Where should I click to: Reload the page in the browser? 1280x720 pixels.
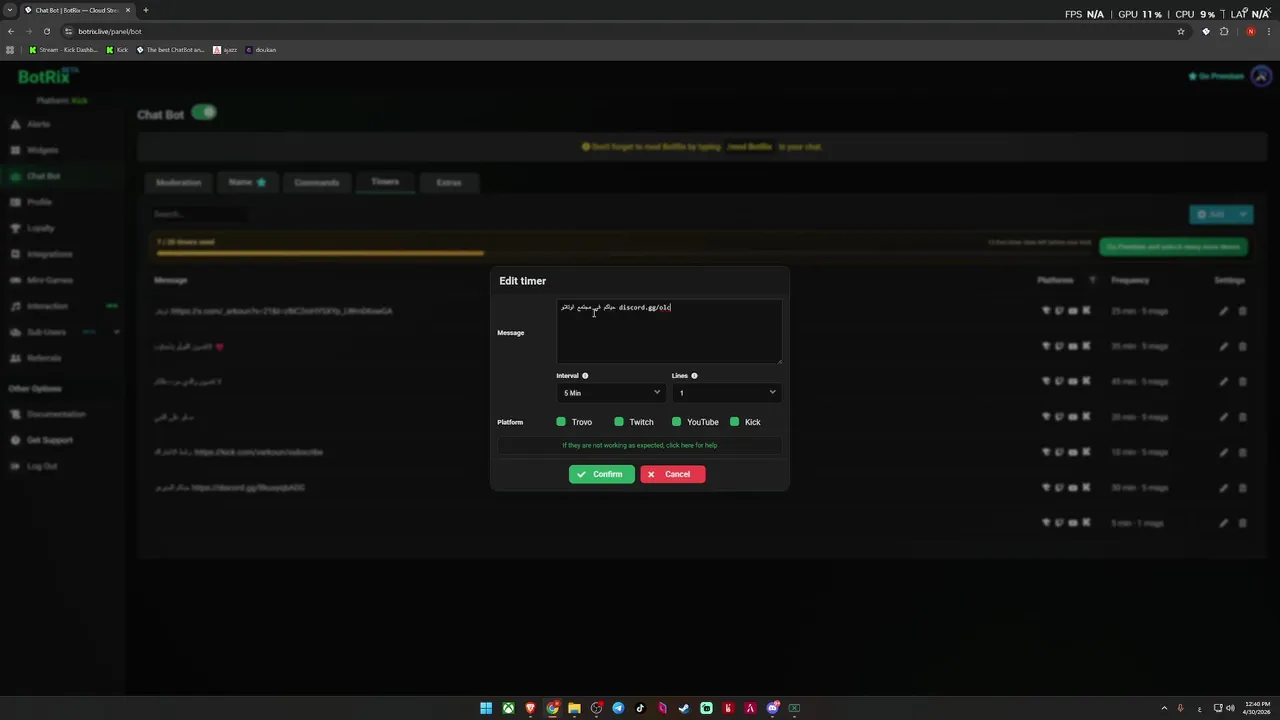click(x=46, y=31)
